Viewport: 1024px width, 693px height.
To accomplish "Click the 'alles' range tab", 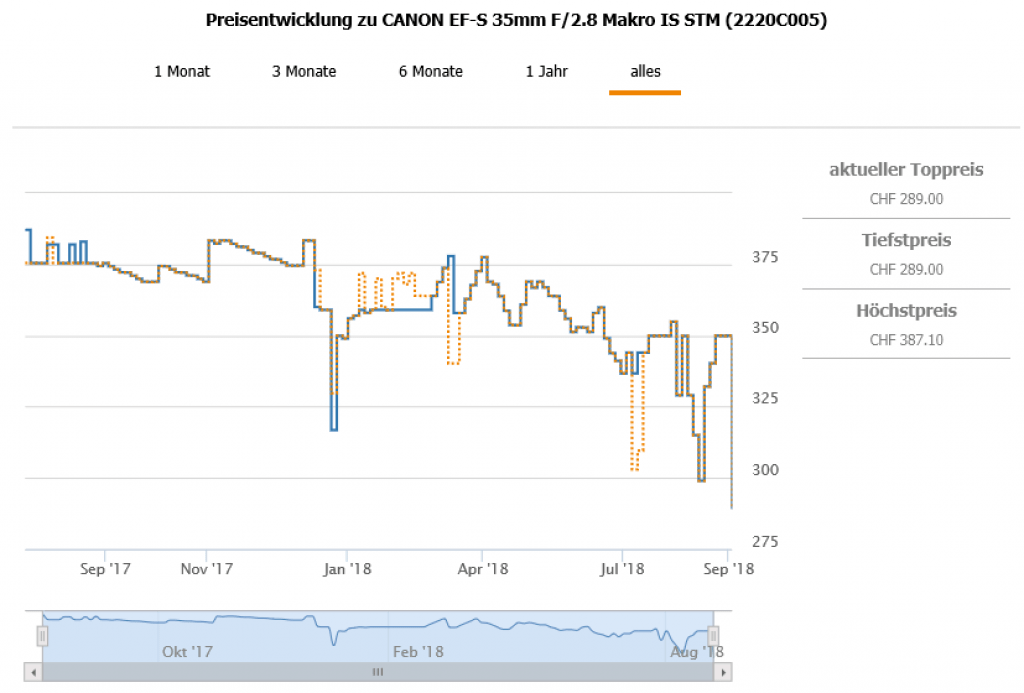I will click(645, 71).
